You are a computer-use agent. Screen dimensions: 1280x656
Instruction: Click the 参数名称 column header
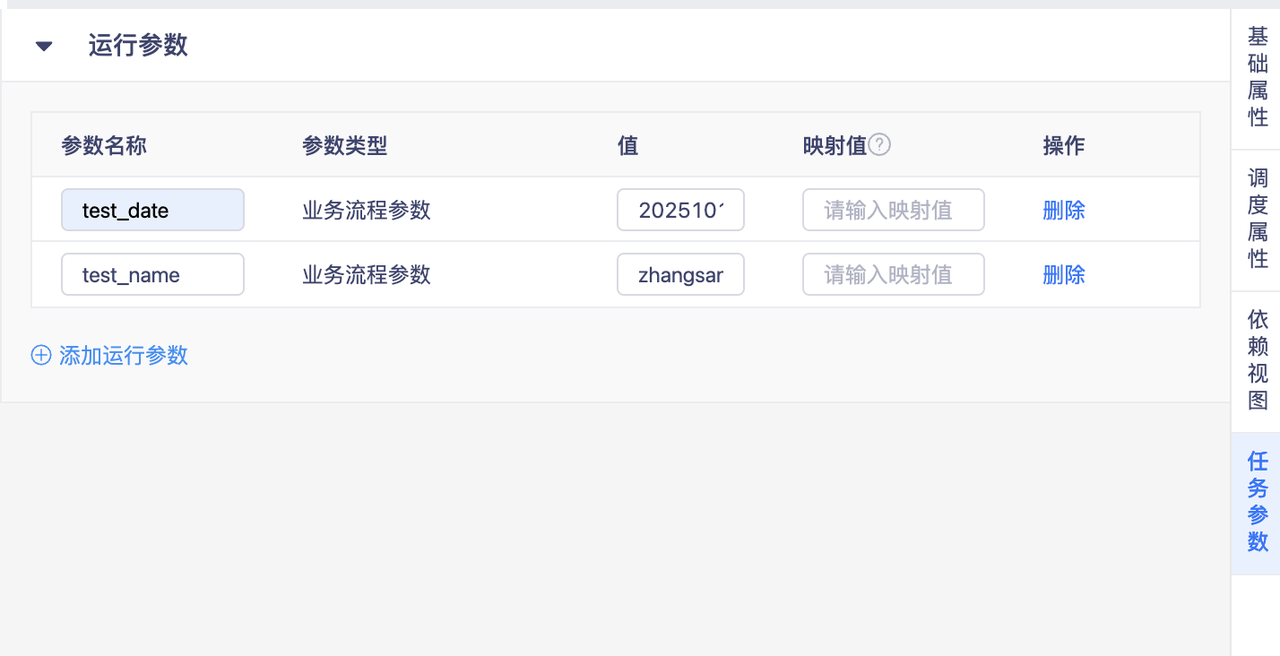pyautogui.click(x=104, y=145)
